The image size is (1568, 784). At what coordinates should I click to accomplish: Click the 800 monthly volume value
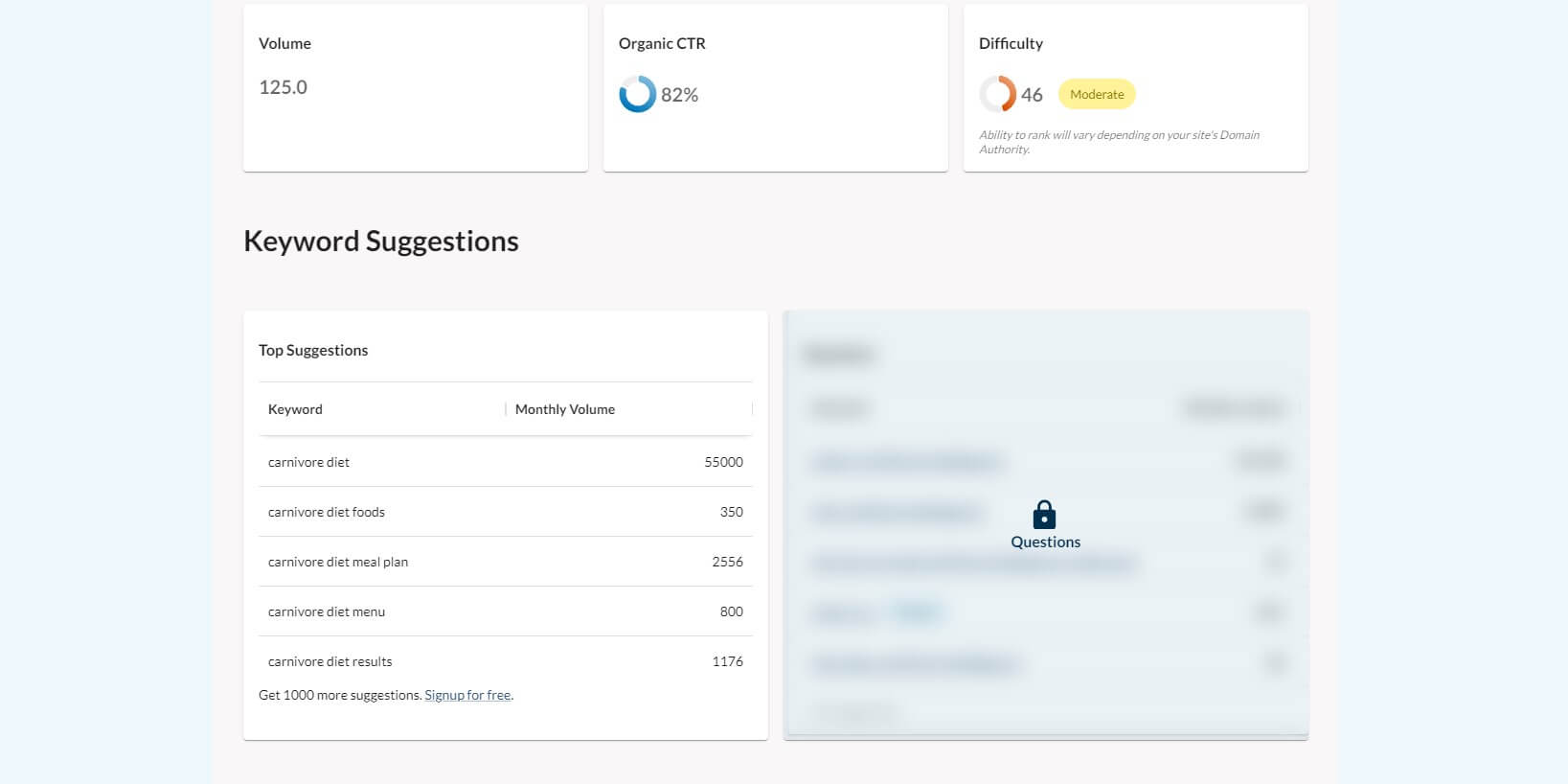coord(731,611)
